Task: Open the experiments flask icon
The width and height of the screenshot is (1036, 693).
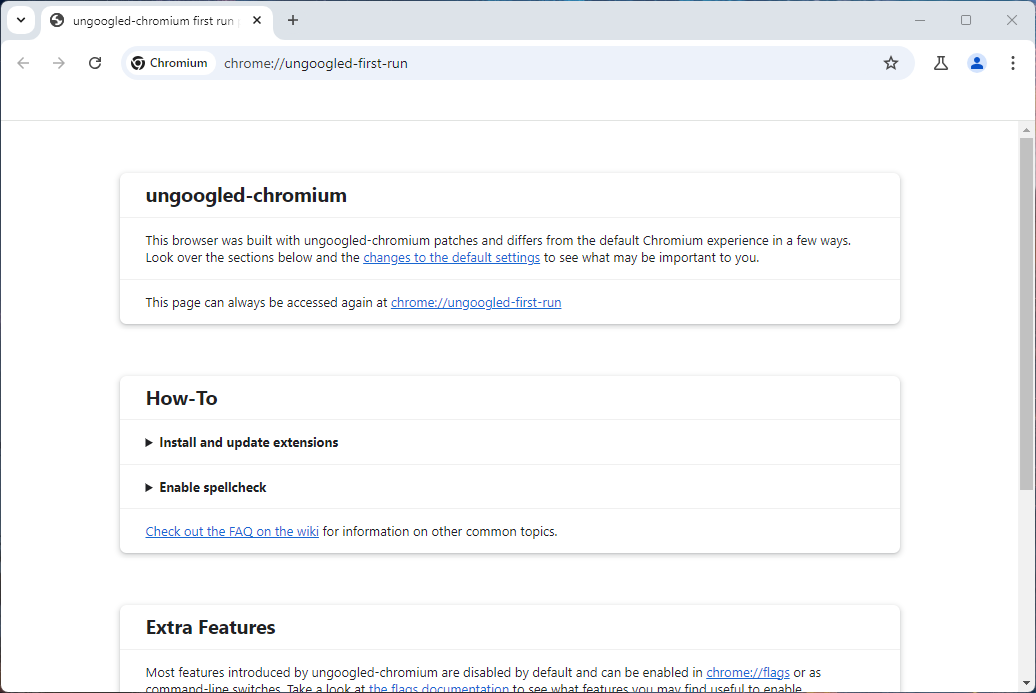Action: [x=940, y=63]
